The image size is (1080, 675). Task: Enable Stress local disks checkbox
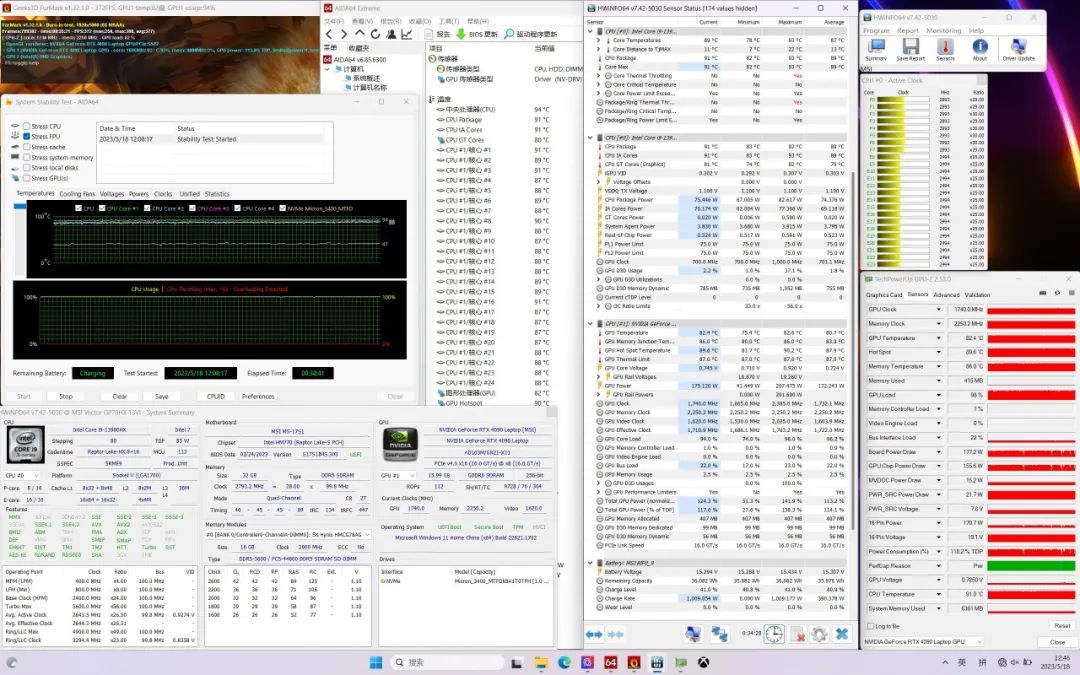click(26, 167)
